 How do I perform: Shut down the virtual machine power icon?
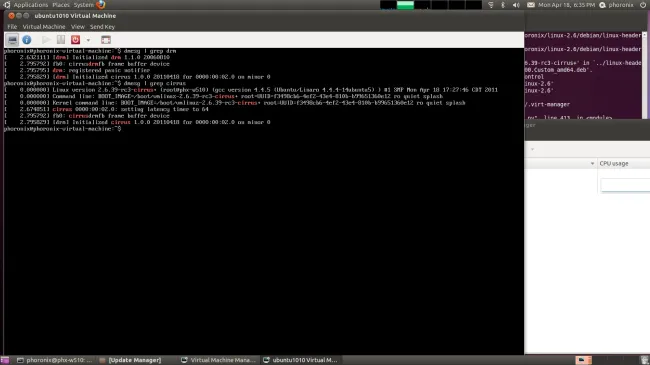coord(75,40)
